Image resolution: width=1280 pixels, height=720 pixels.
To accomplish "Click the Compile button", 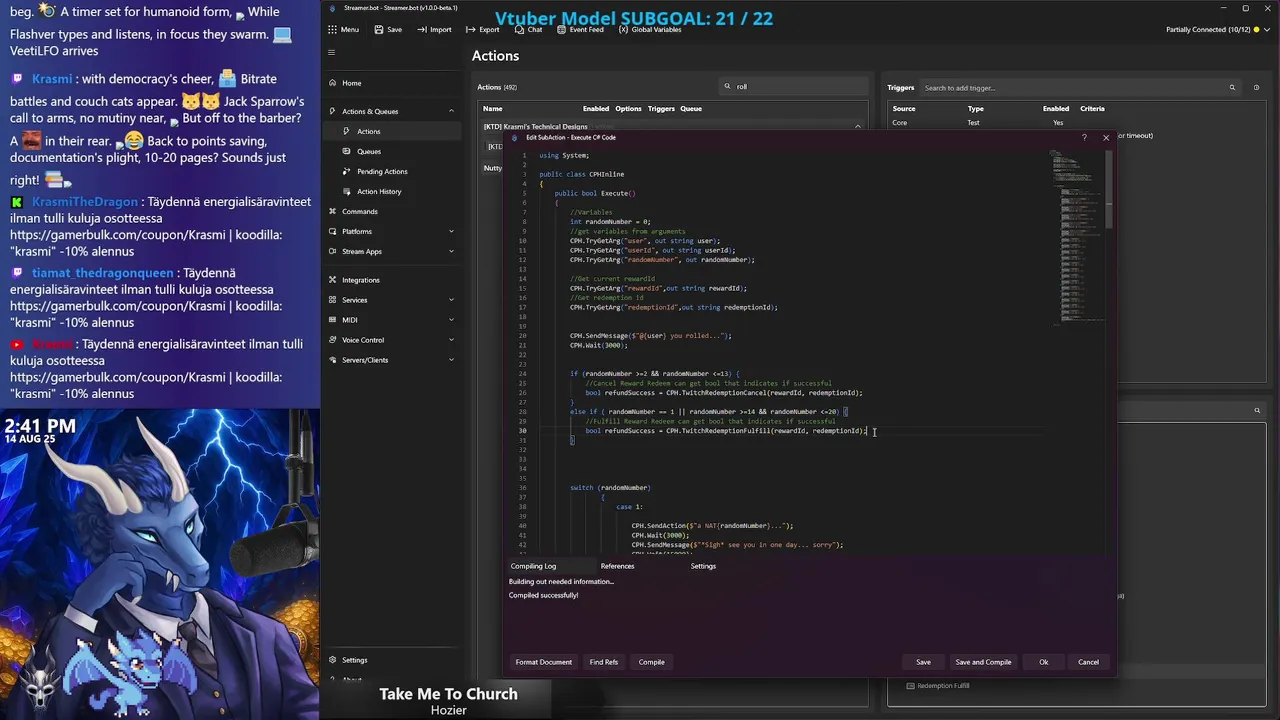I will (651, 662).
